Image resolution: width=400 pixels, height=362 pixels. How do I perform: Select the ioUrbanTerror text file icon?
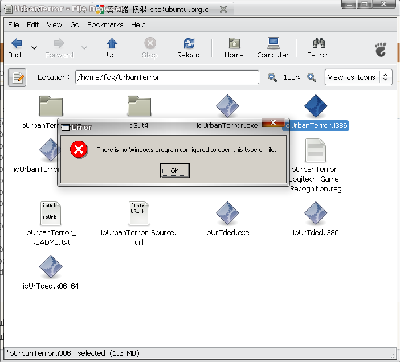(51, 213)
